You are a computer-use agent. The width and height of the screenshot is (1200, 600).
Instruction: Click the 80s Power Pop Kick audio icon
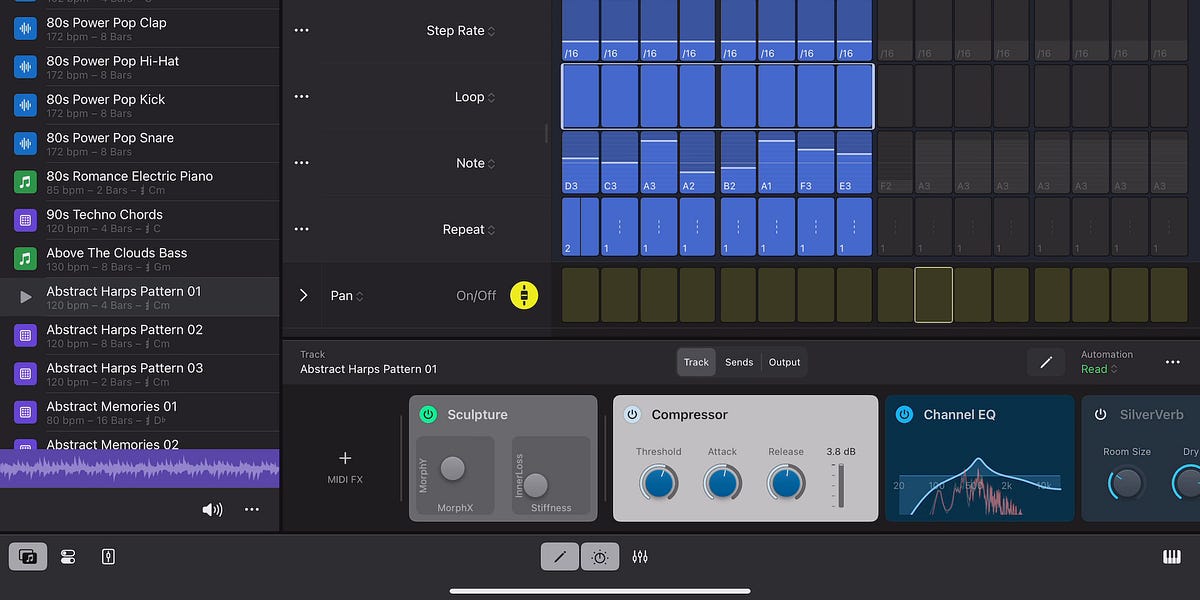pos(25,105)
